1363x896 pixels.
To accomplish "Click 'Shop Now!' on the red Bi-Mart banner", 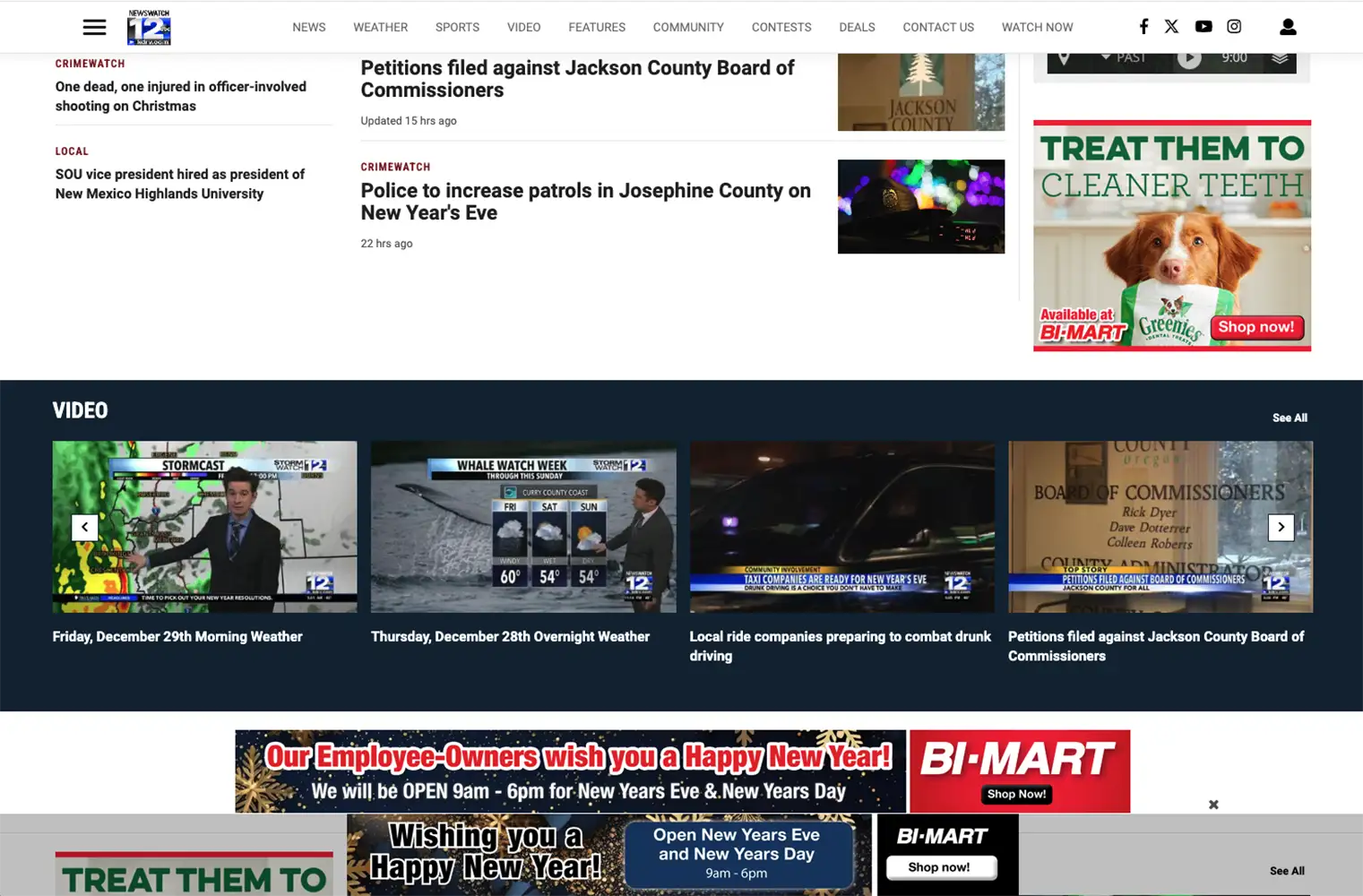I will (1016, 794).
